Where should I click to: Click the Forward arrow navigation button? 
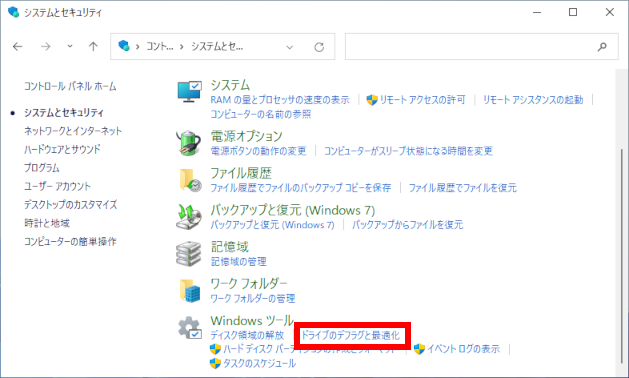click(46, 47)
